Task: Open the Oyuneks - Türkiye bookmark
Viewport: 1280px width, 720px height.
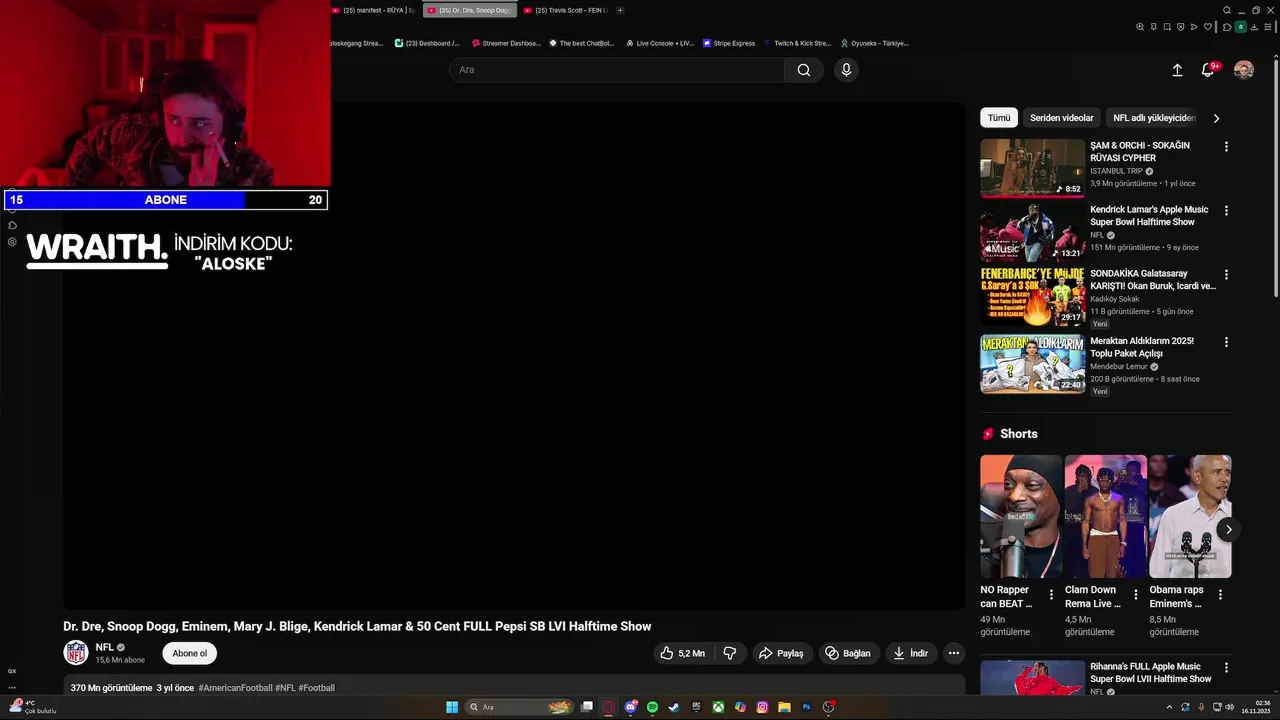Action: tap(875, 43)
